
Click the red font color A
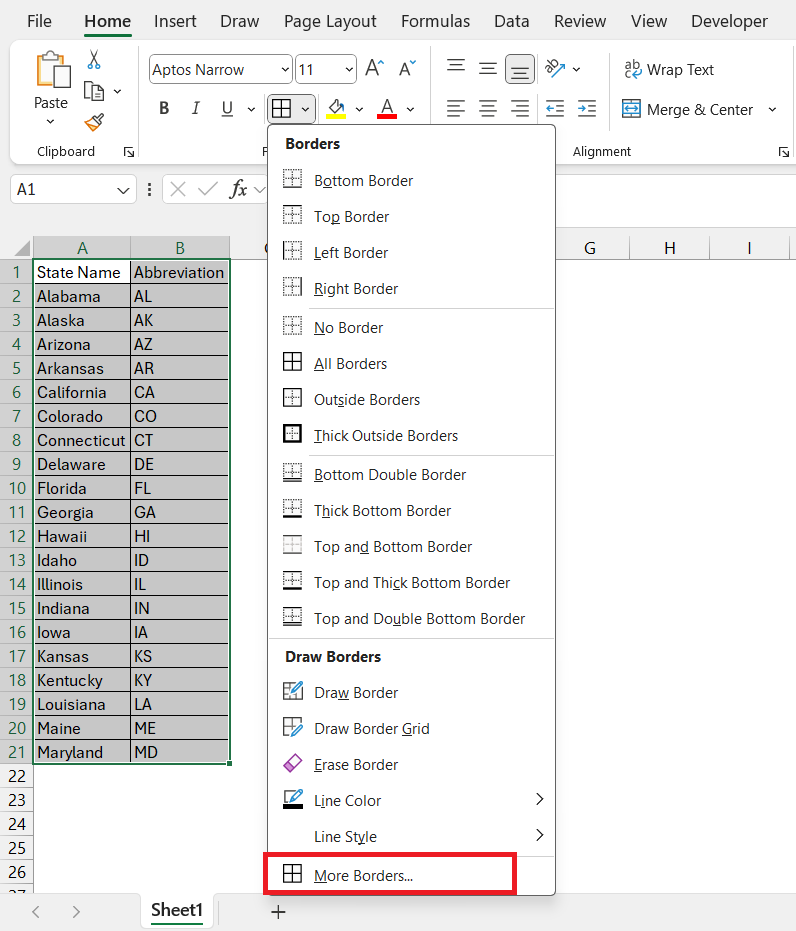click(x=387, y=109)
